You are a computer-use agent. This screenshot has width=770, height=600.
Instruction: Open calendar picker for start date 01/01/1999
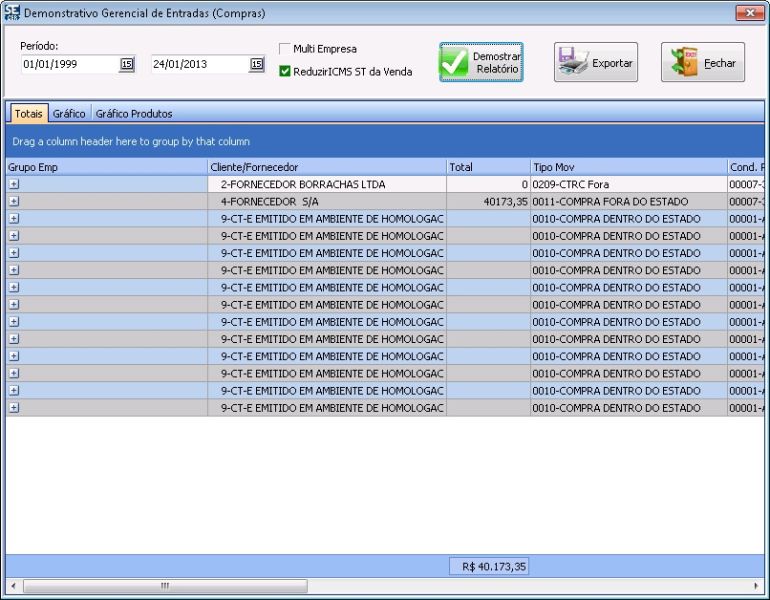pos(127,64)
